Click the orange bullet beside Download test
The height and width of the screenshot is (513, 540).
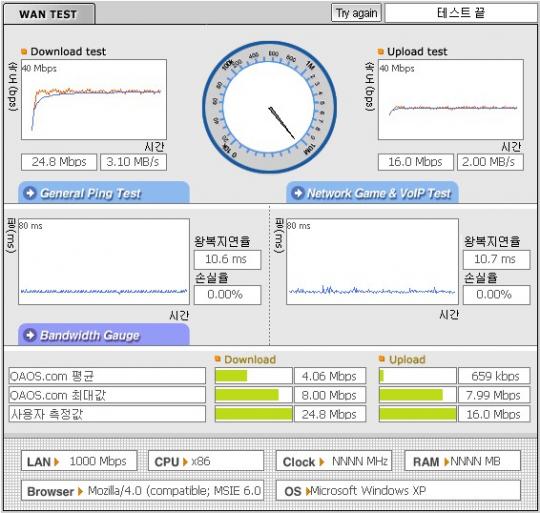[24, 52]
